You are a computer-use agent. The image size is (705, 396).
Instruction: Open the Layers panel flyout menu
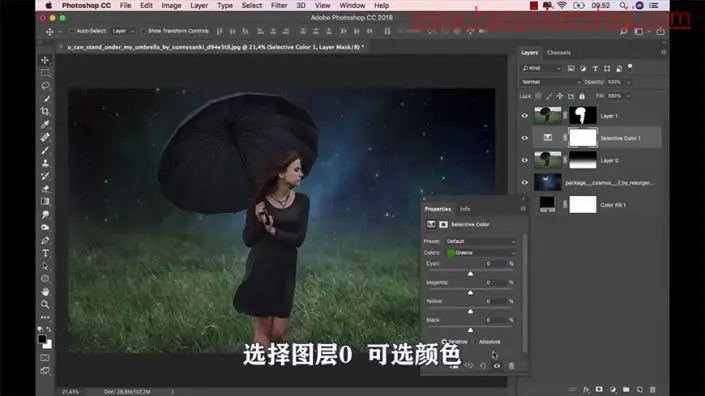tap(663, 52)
